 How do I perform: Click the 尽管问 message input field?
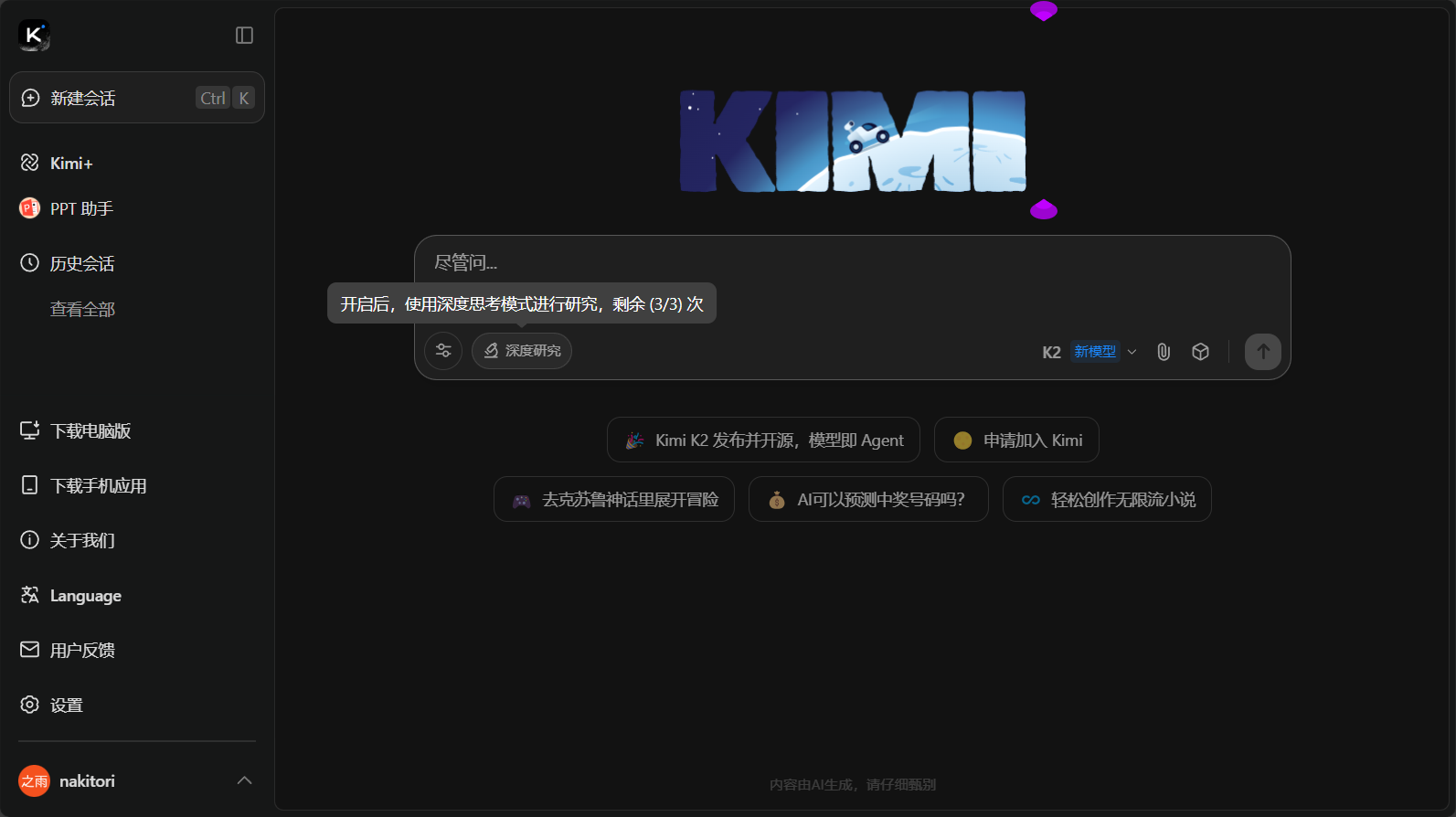click(852, 263)
